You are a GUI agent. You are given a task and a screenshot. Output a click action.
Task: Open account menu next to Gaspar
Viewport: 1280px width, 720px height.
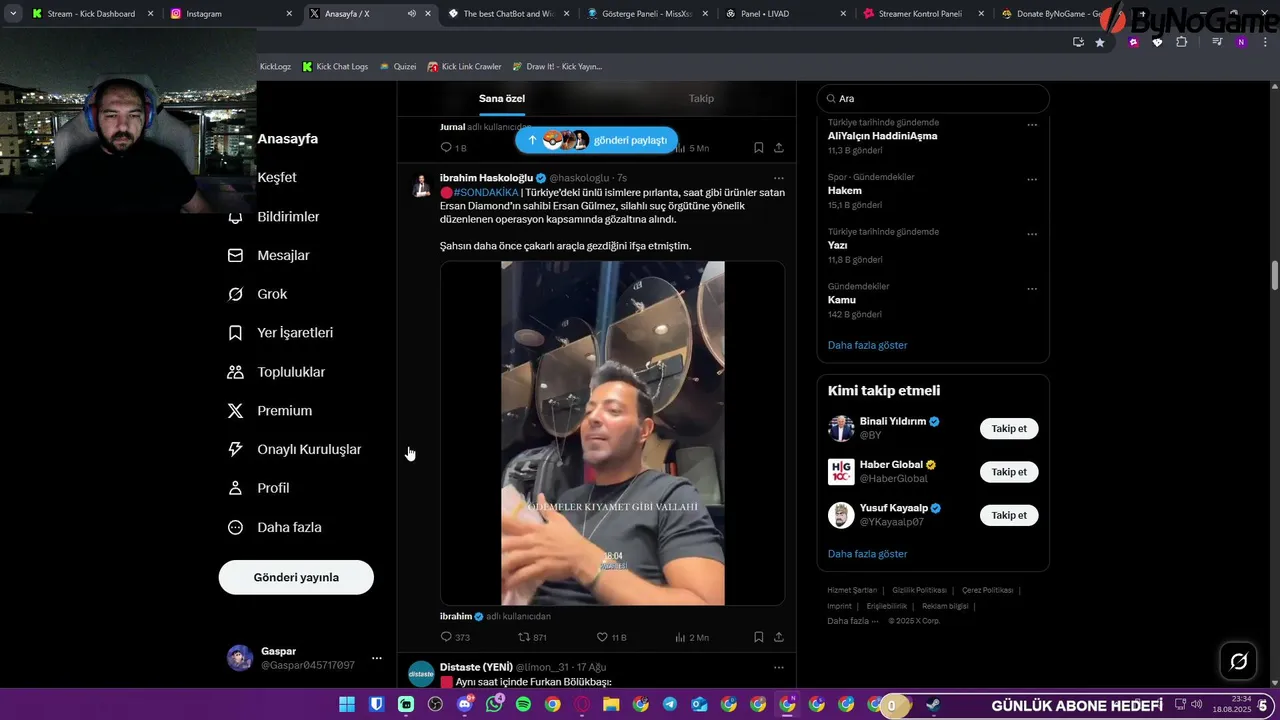coord(377,658)
